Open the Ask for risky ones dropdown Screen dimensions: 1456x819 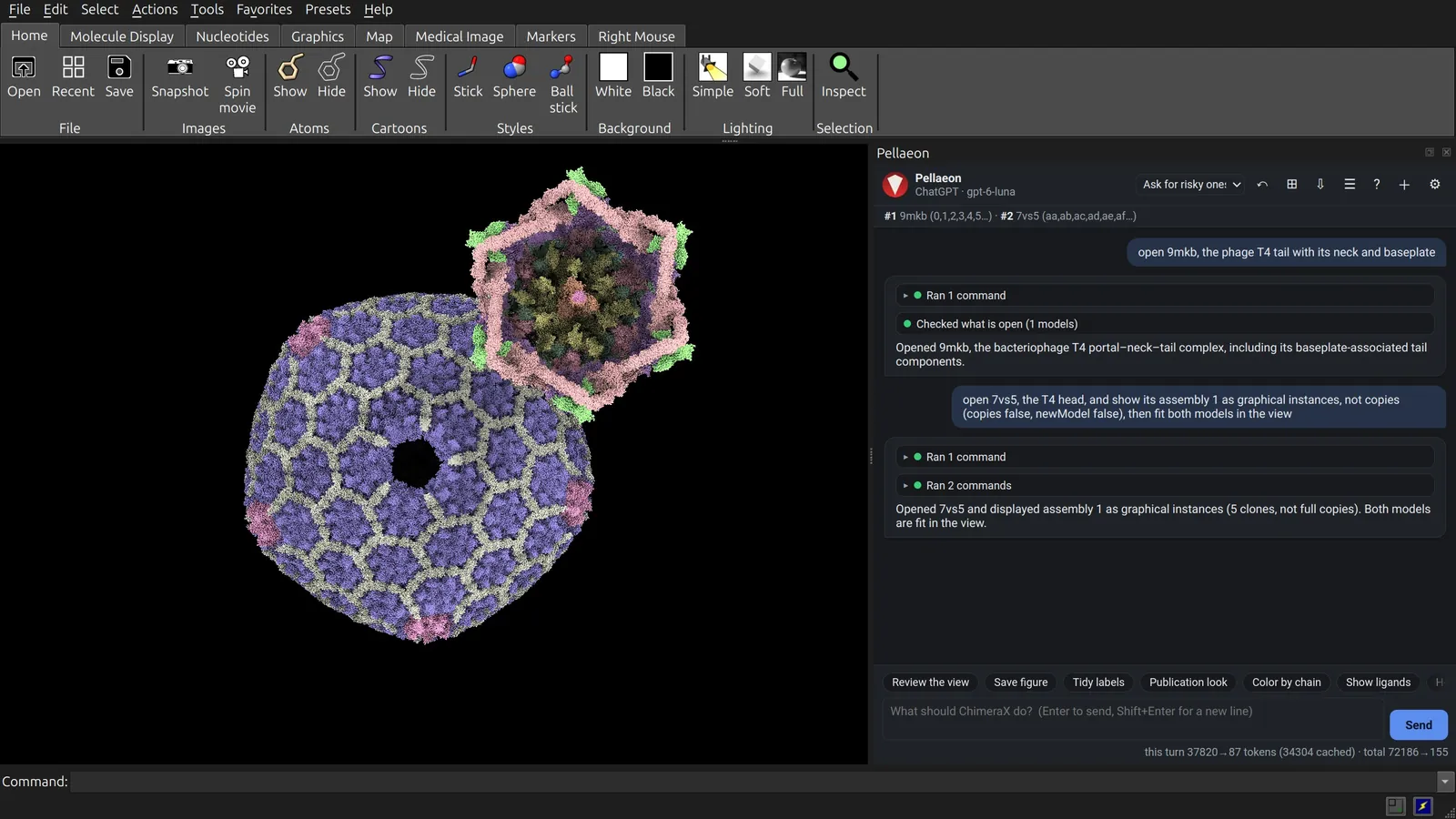click(x=1191, y=185)
